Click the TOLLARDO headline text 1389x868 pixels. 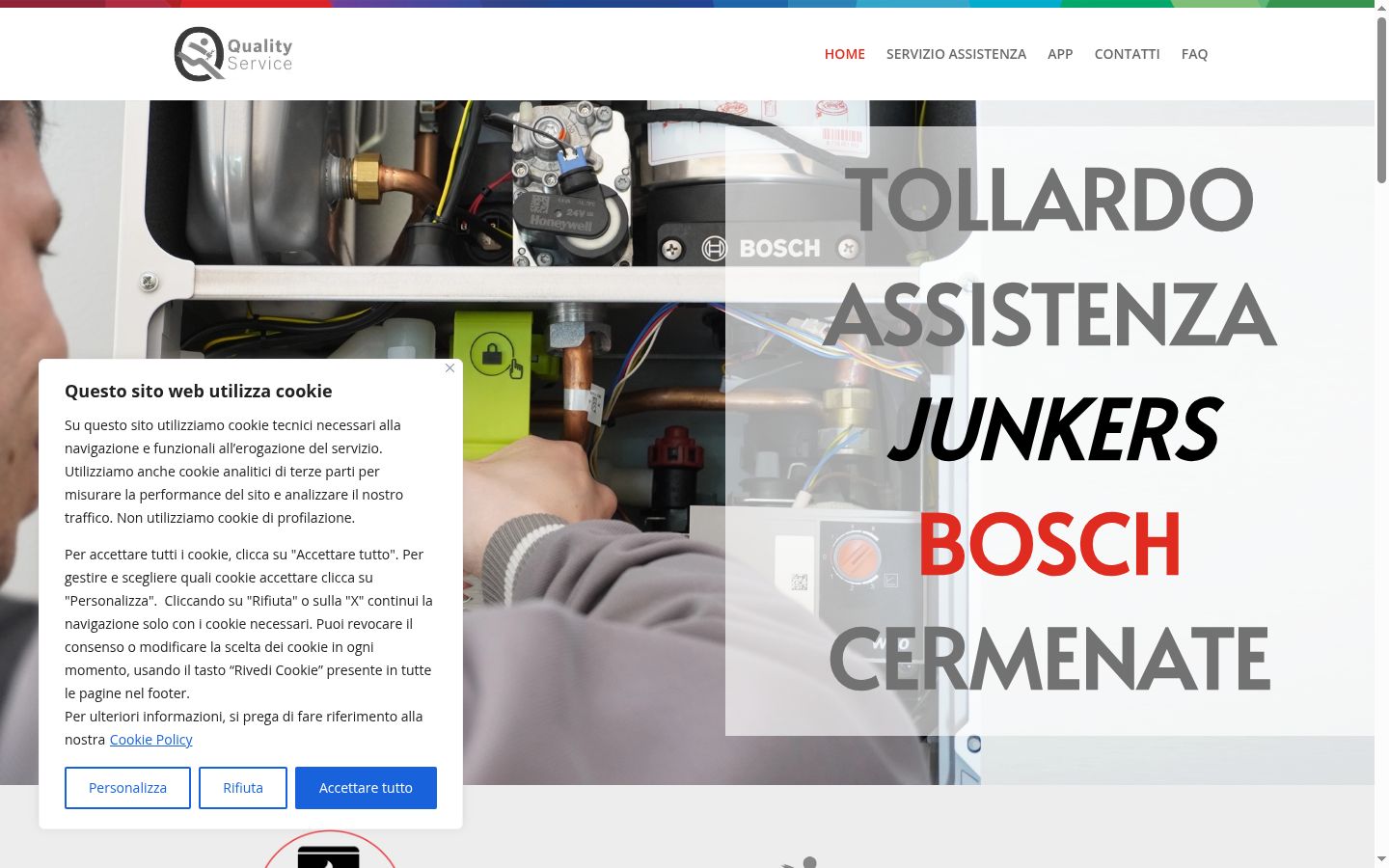1049,200
